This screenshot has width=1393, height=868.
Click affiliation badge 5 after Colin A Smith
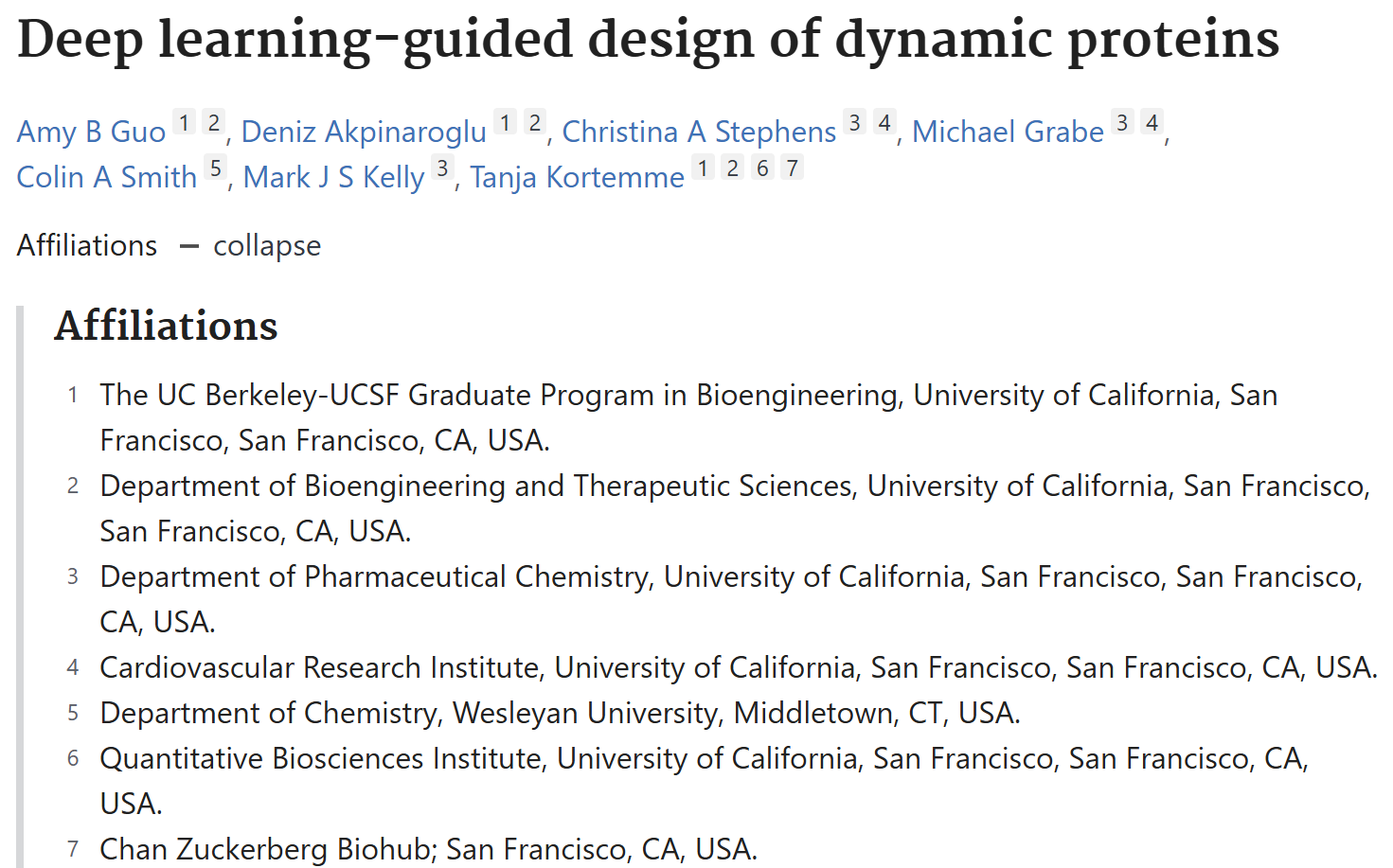point(216,168)
